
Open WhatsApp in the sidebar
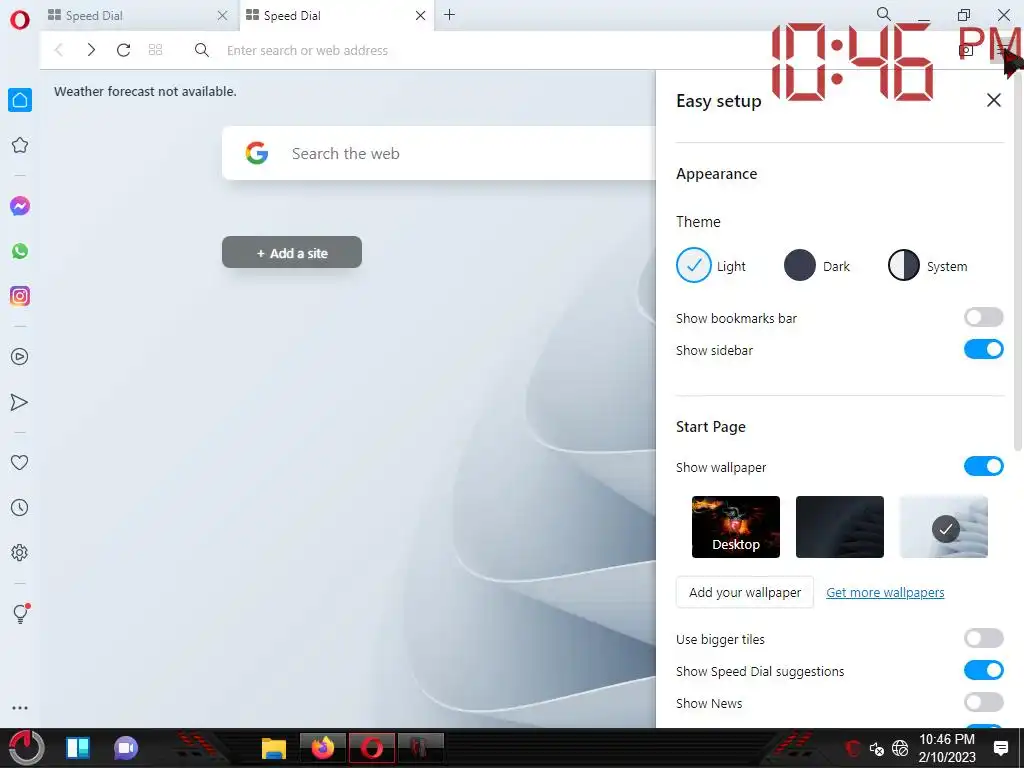coord(20,251)
